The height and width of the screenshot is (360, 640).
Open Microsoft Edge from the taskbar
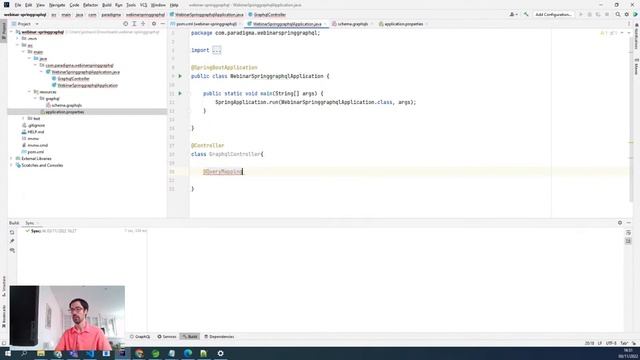(x=188, y=353)
